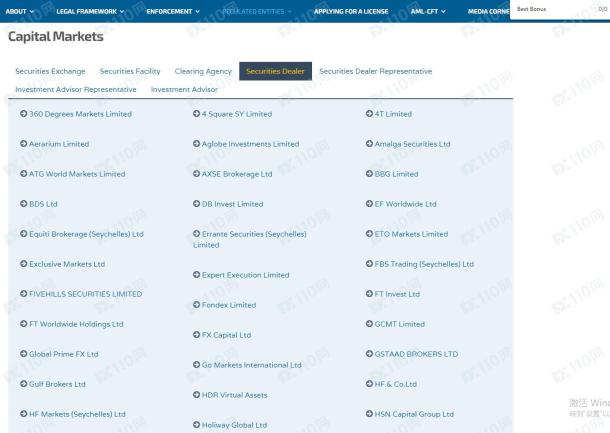This screenshot has width=610, height=433.
Task: Click arrow icon beside Fondex Limited
Action: coord(196,305)
